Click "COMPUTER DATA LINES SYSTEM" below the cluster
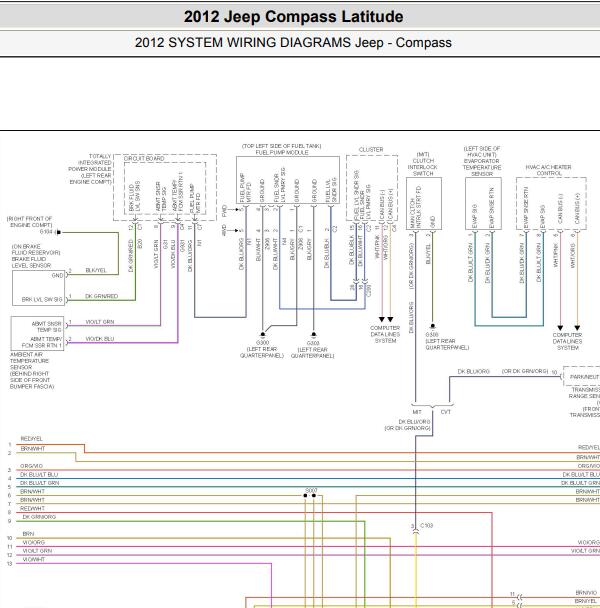 pyautogui.click(x=385, y=334)
